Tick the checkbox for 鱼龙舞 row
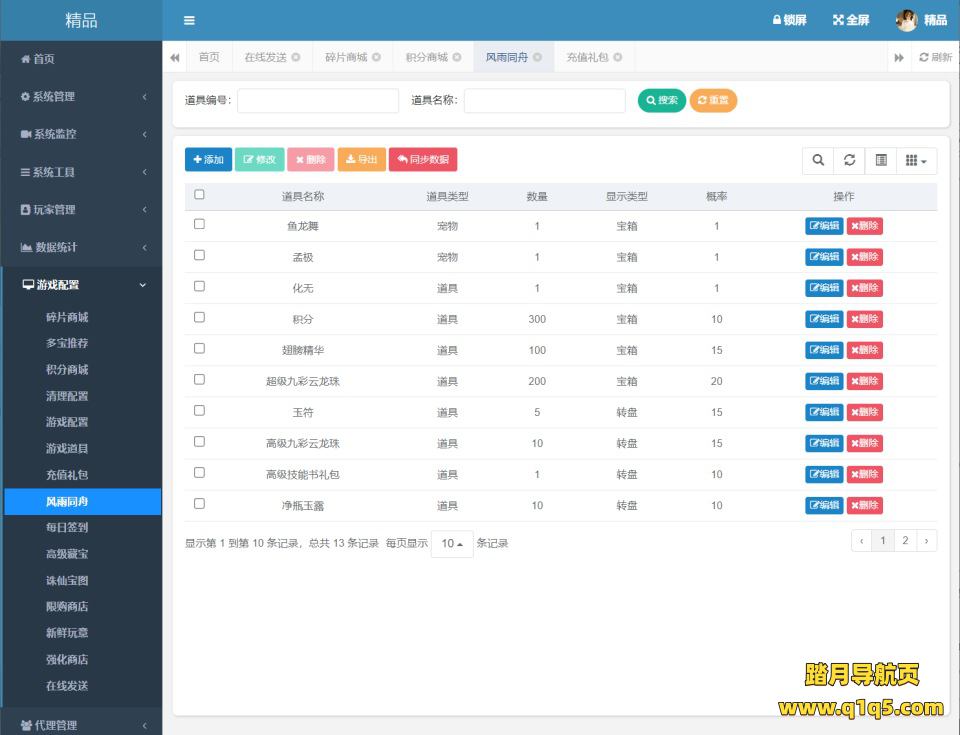The width and height of the screenshot is (960, 735). tap(199, 224)
